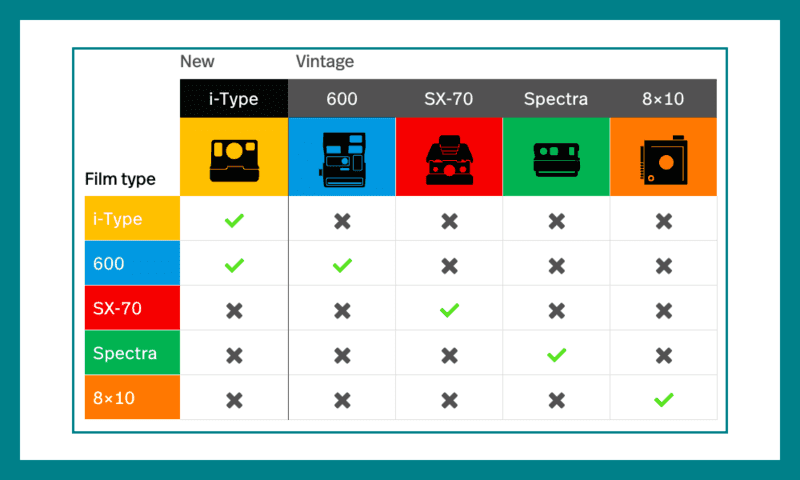
Task: Click checkmark for i-Type film, i-Type camera
Action: click(234, 220)
